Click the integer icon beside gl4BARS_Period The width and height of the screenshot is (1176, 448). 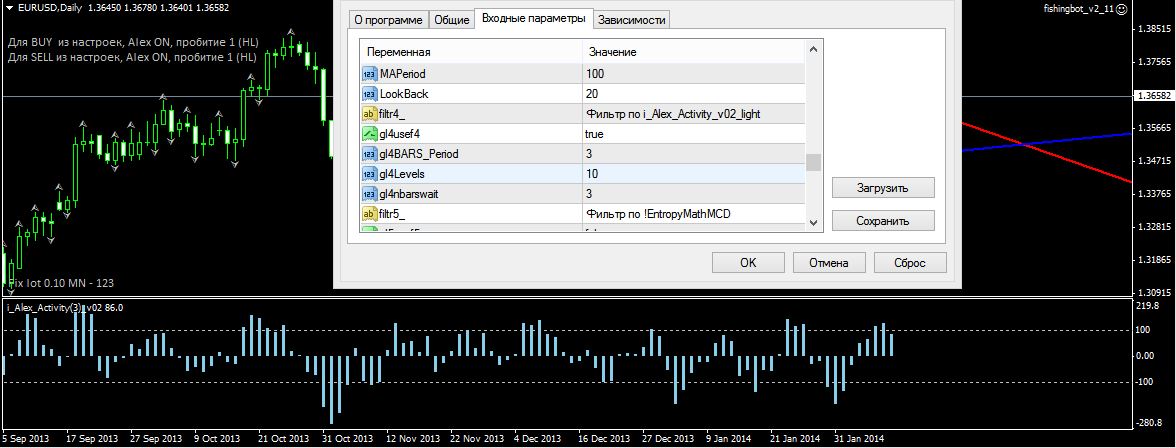(369, 154)
